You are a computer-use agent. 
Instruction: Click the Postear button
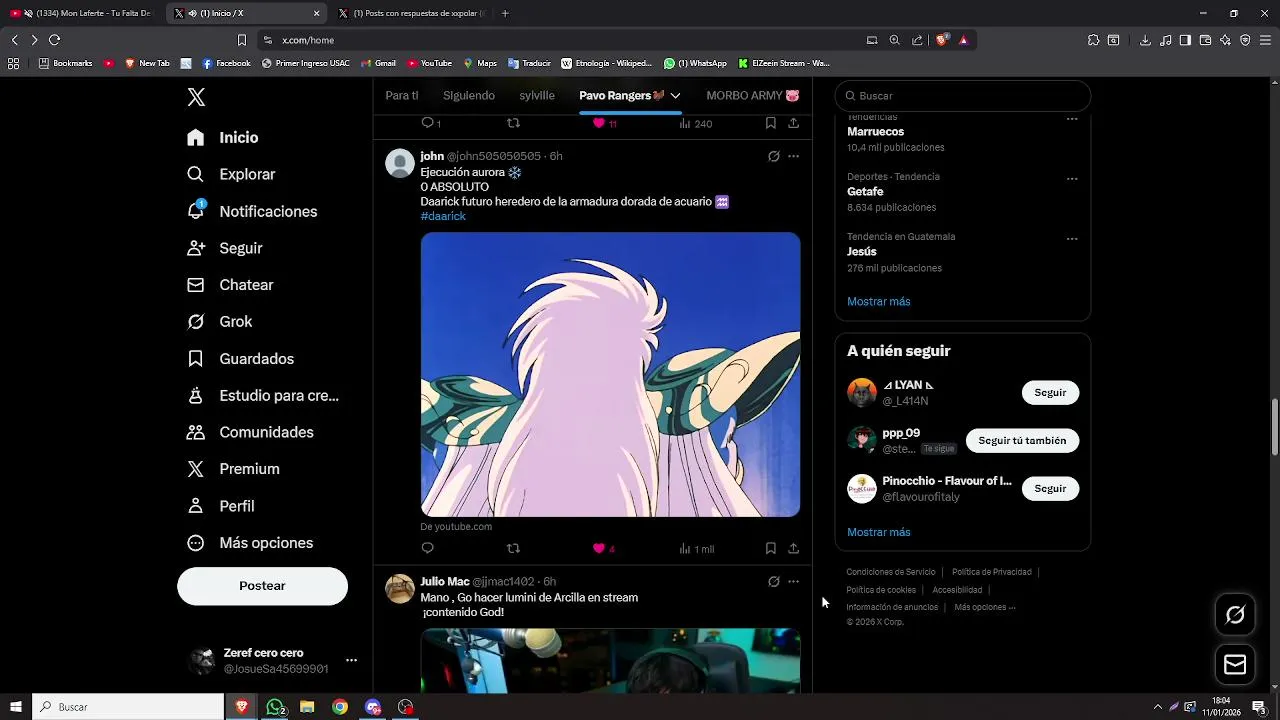pos(262,586)
